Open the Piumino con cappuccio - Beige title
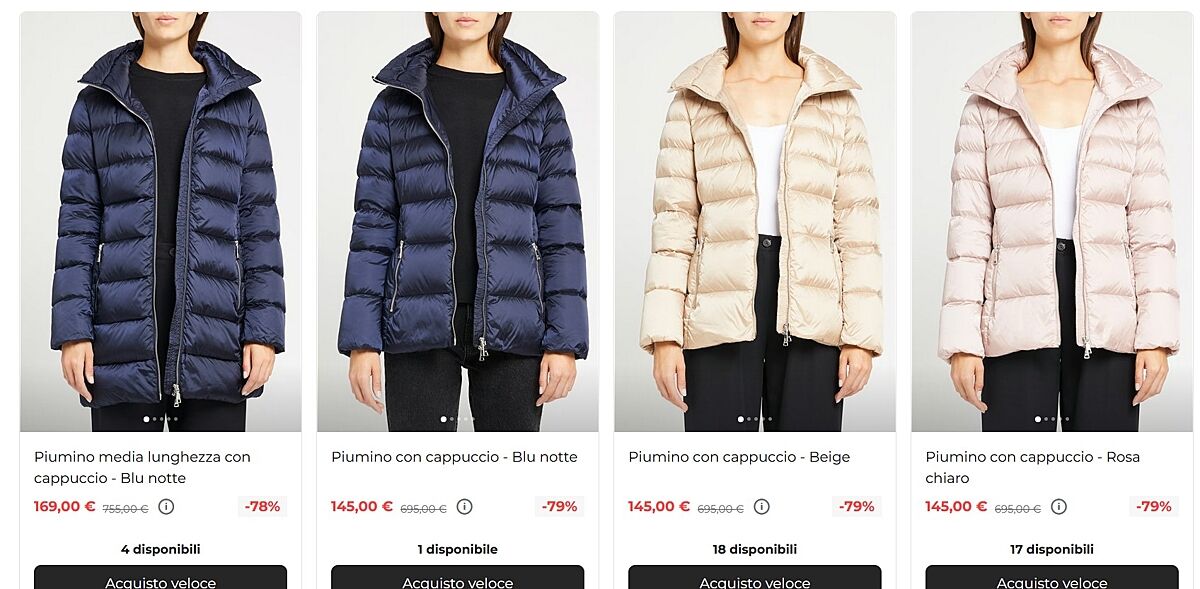Image resolution: width=1200 pixels, height=589 pixels. [739, 457]
